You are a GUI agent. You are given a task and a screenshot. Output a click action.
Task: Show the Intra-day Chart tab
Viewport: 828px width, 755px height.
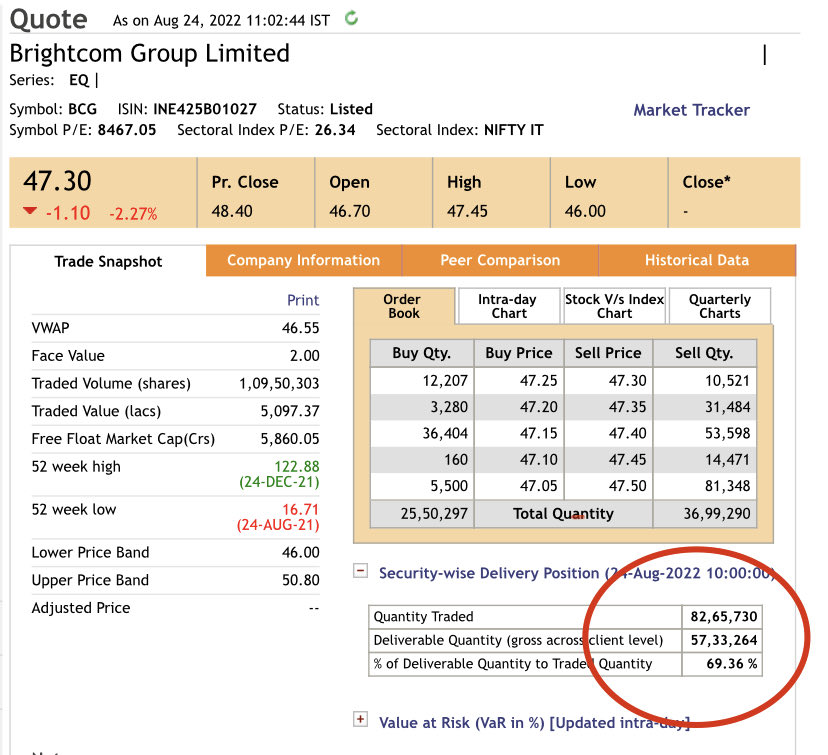pyautogui.click(x=508, y=306)
